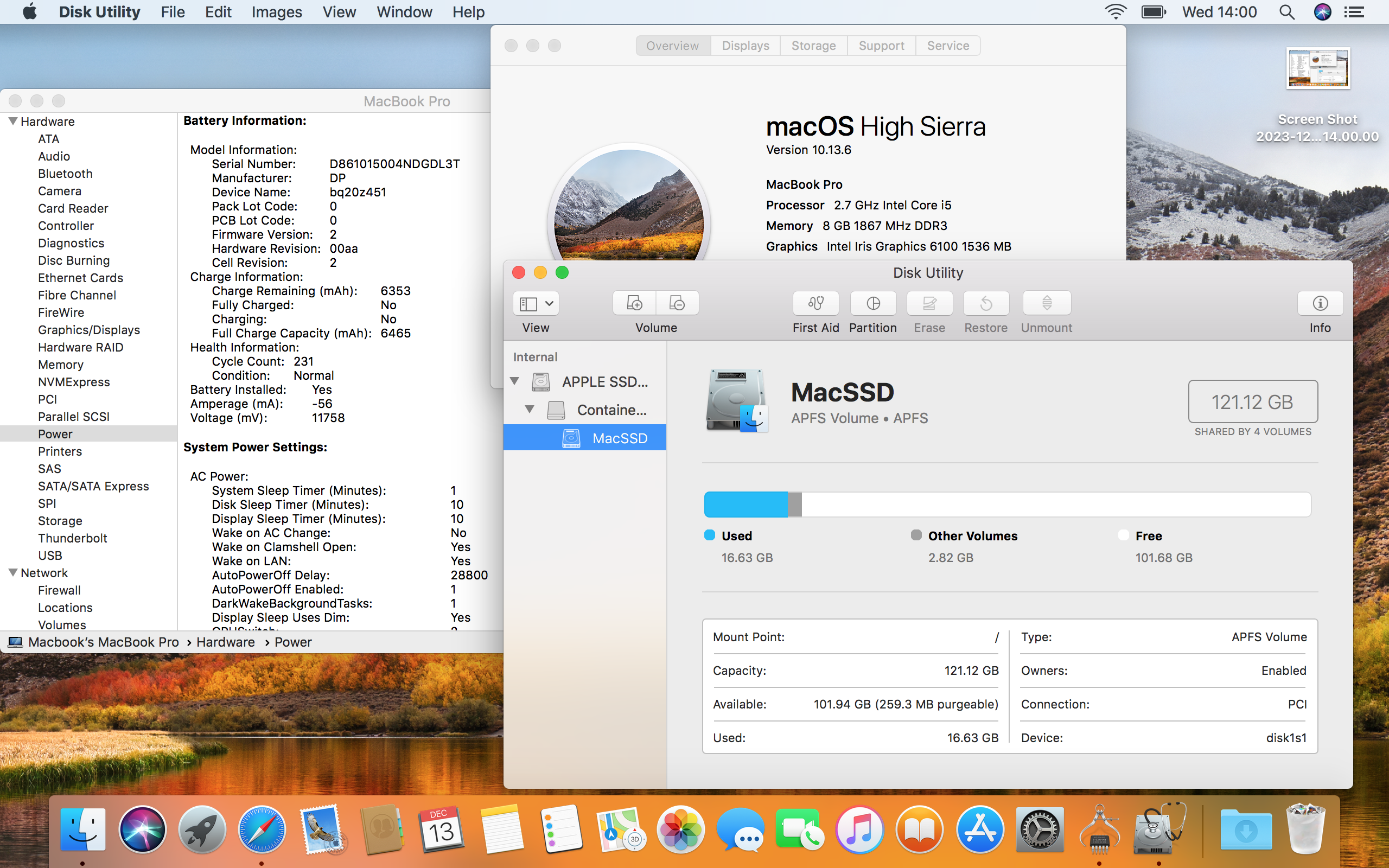Click the 121.12 GB capacity box
The width and height of the screenshot is (1389, 868).
(x=1252, y=401)
